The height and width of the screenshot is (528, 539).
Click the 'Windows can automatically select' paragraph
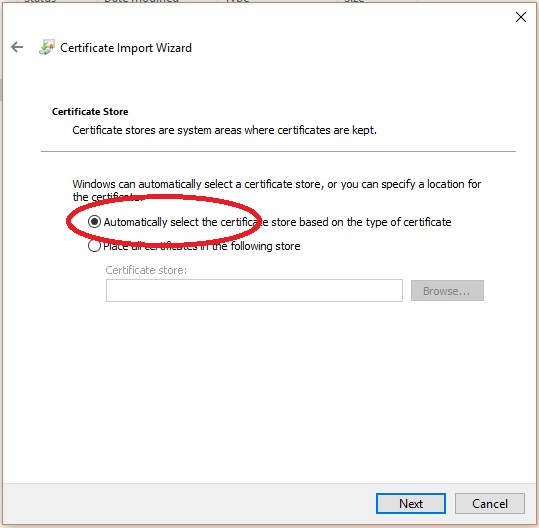pyautogui.click(x=277, y=190)
